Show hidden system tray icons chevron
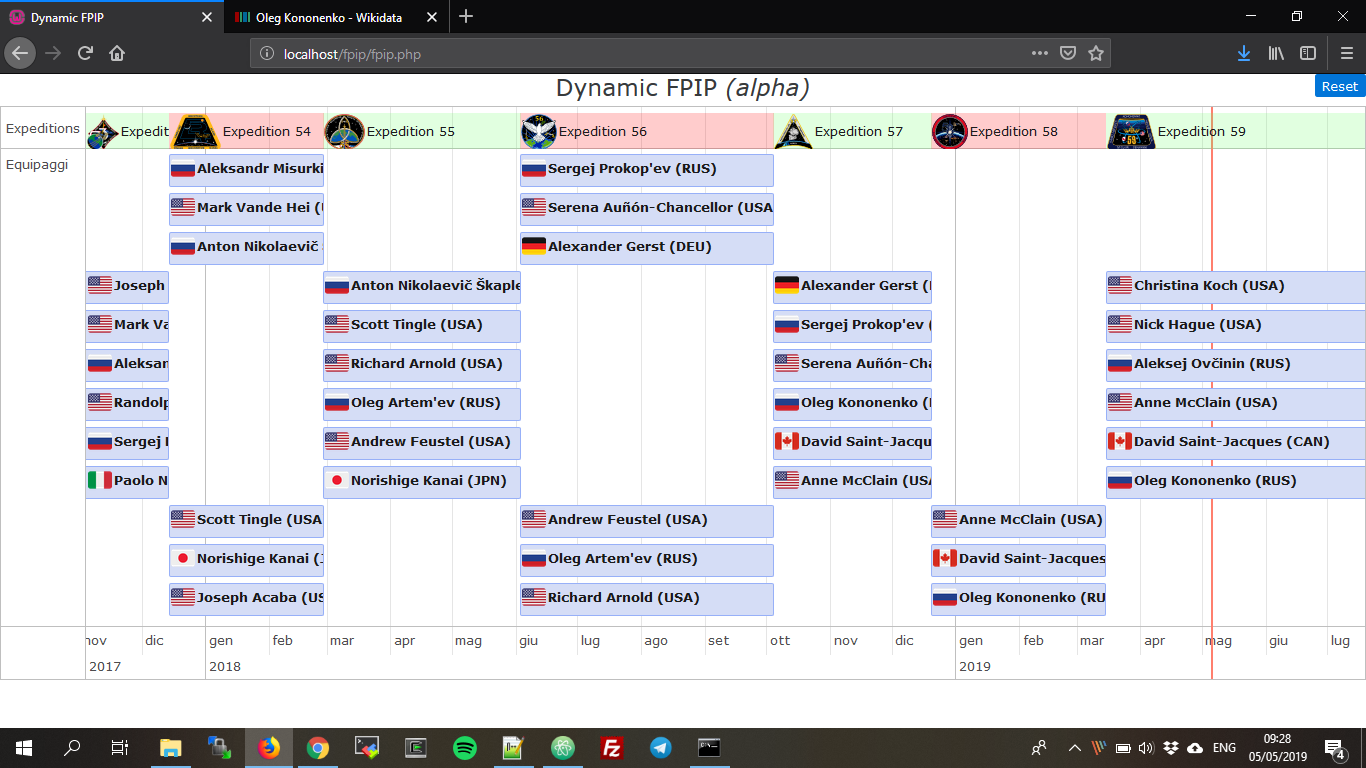 point(1074,748)
